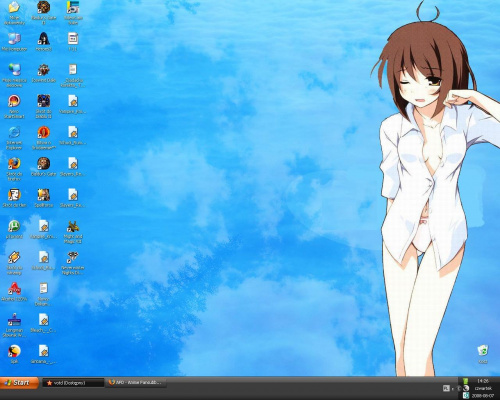Select the Longman dictionary shortcut
This screenshot has height=400, width=500.
pos(14,325)
